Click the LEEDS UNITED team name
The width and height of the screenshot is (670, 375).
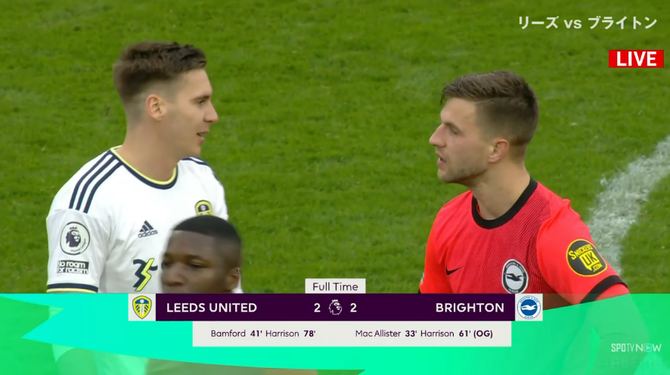coord(212,308)
